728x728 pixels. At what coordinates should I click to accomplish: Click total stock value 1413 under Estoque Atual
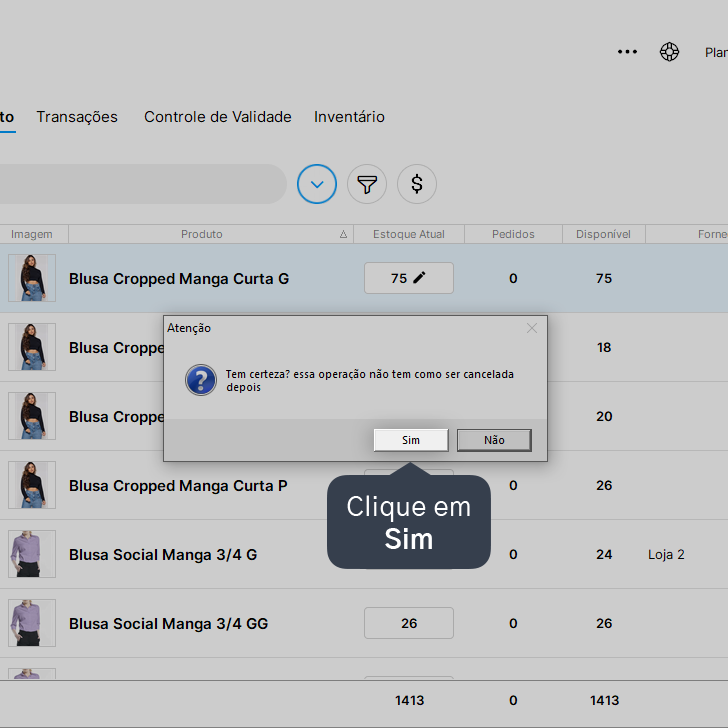[x=410, y=700]
